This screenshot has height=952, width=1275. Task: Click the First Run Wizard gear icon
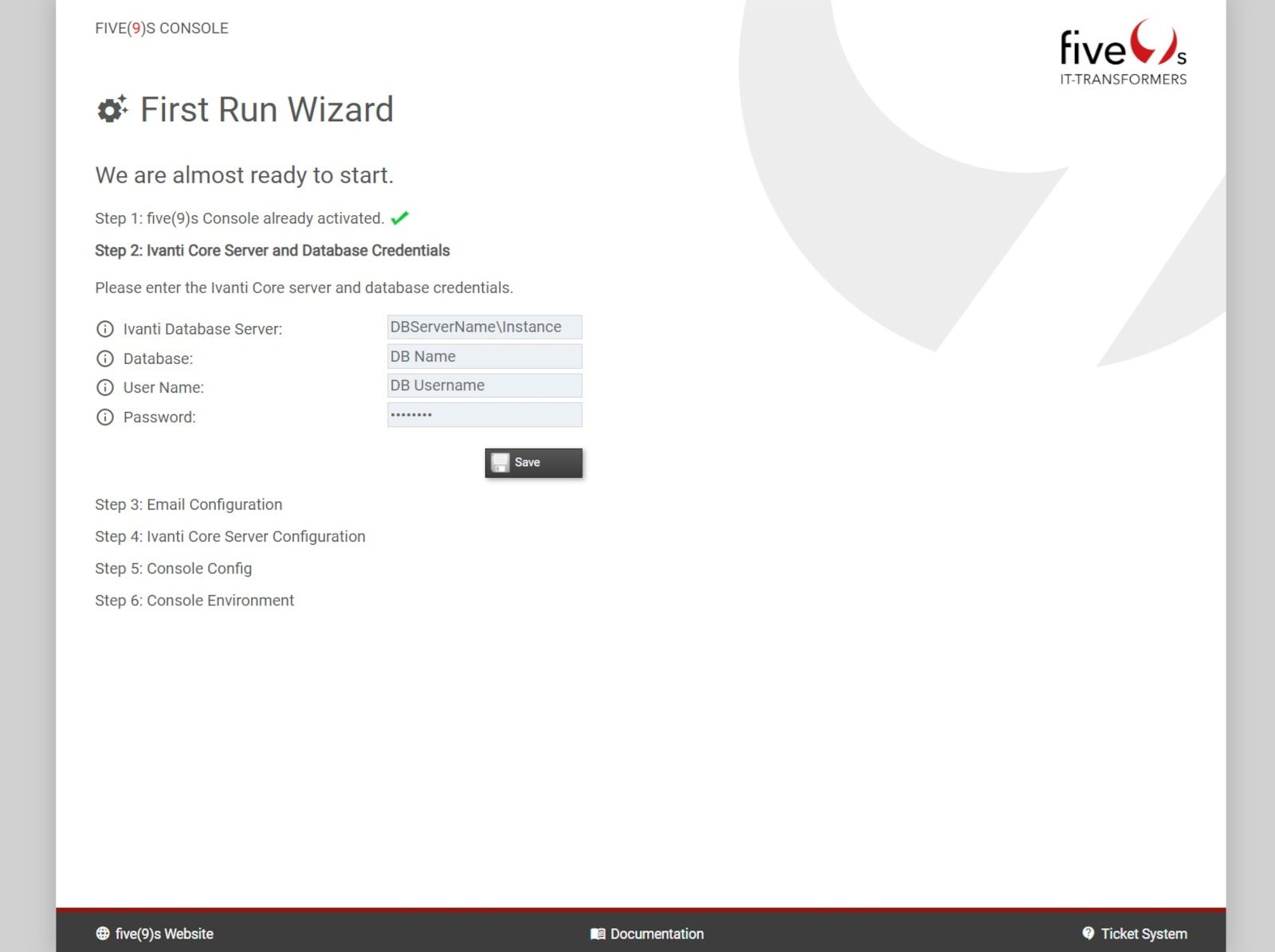112,109
